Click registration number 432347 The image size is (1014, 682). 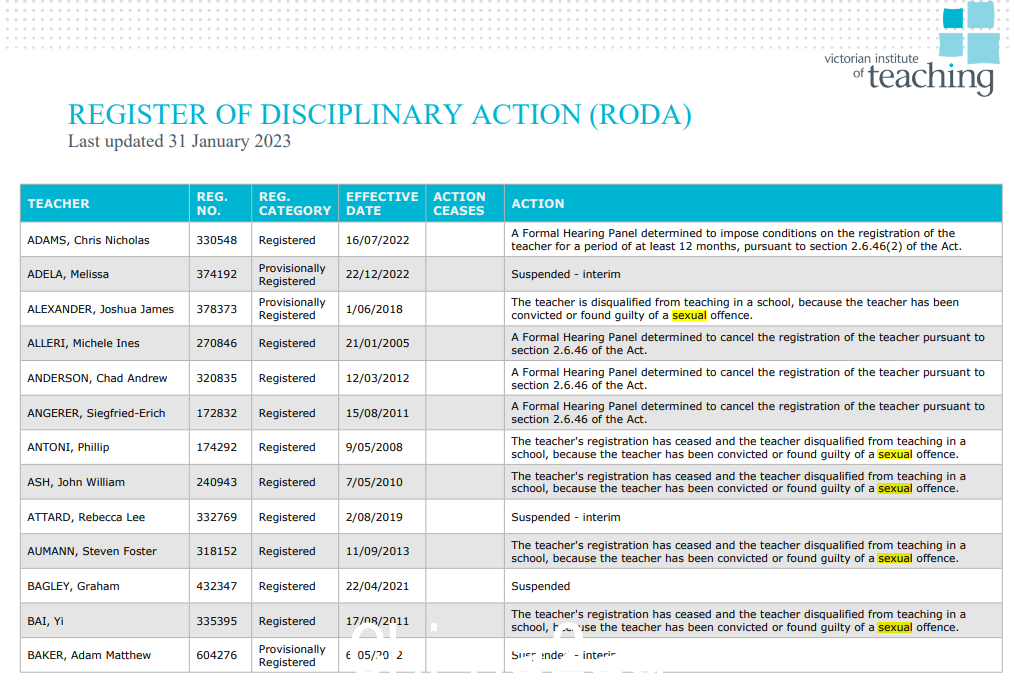pyautogui.click(x=217, y=586)
